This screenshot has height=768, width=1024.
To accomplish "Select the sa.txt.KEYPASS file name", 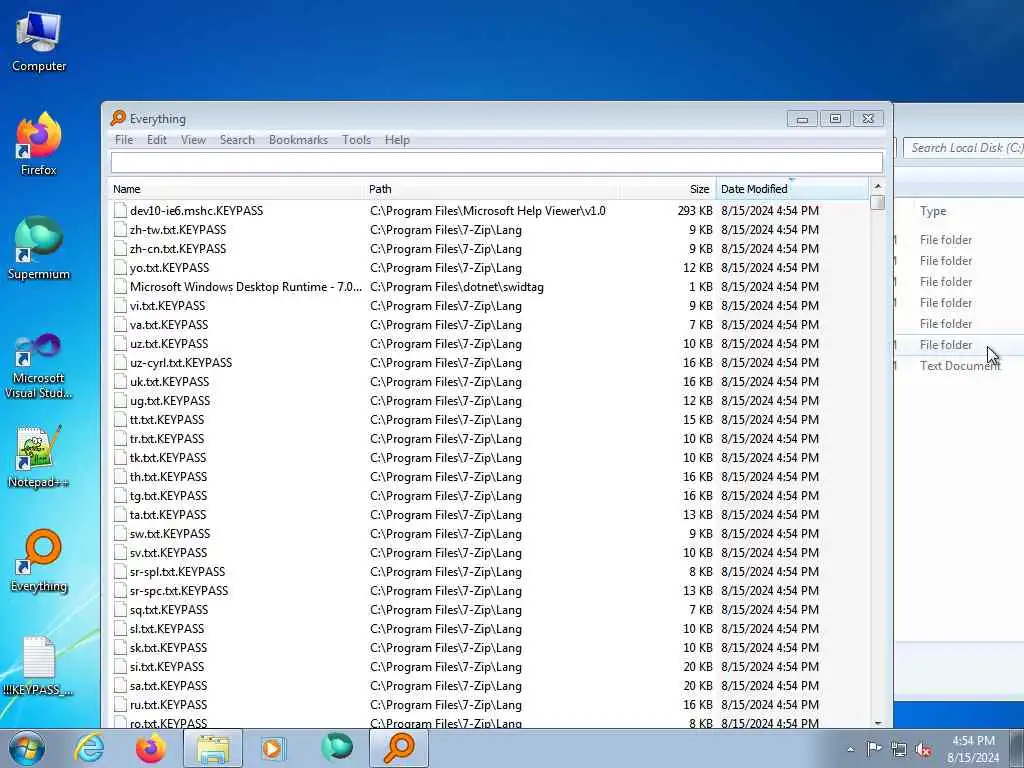I will (x=168, y=686).
